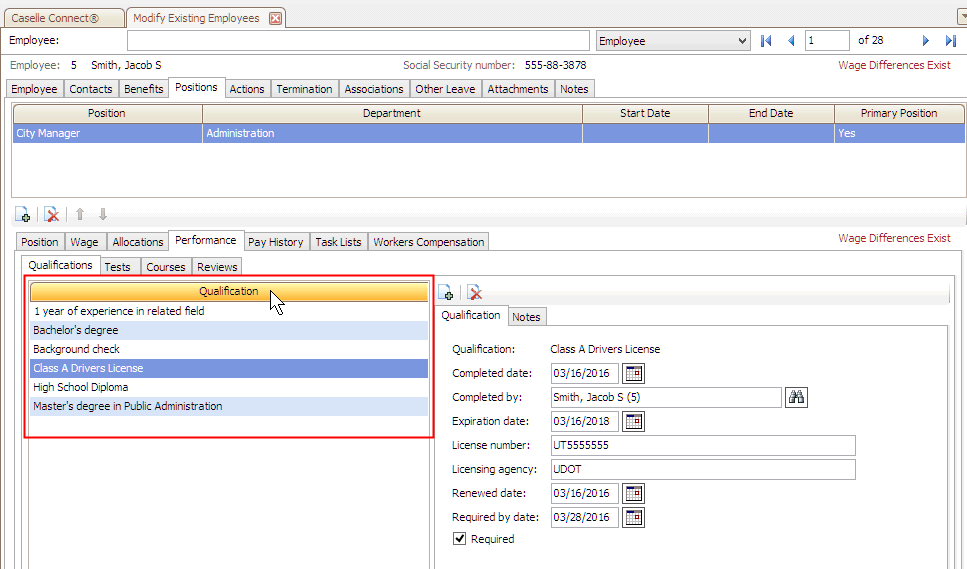The image size is (967, 569).
Task: Switch to the Pay History tab
Action: point(275,242)
